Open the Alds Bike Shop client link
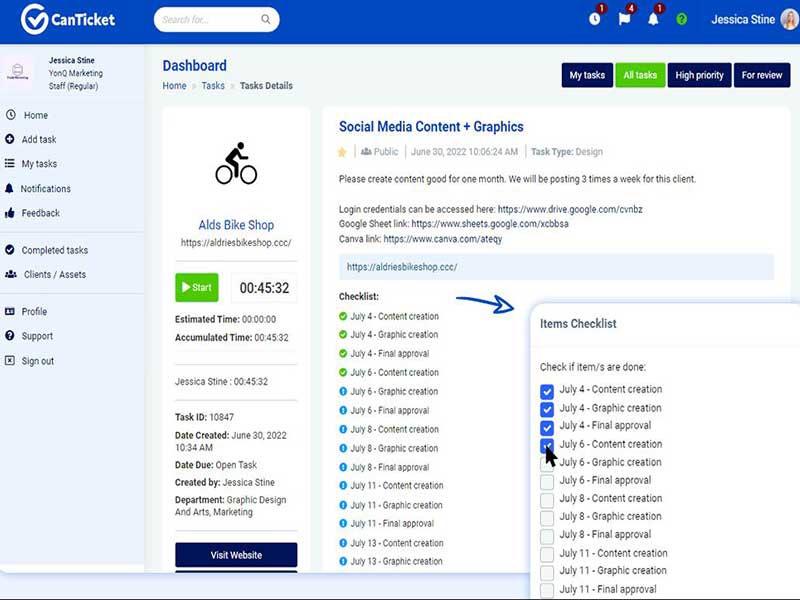This screenshot has width=800, height=600. point(236,225)
